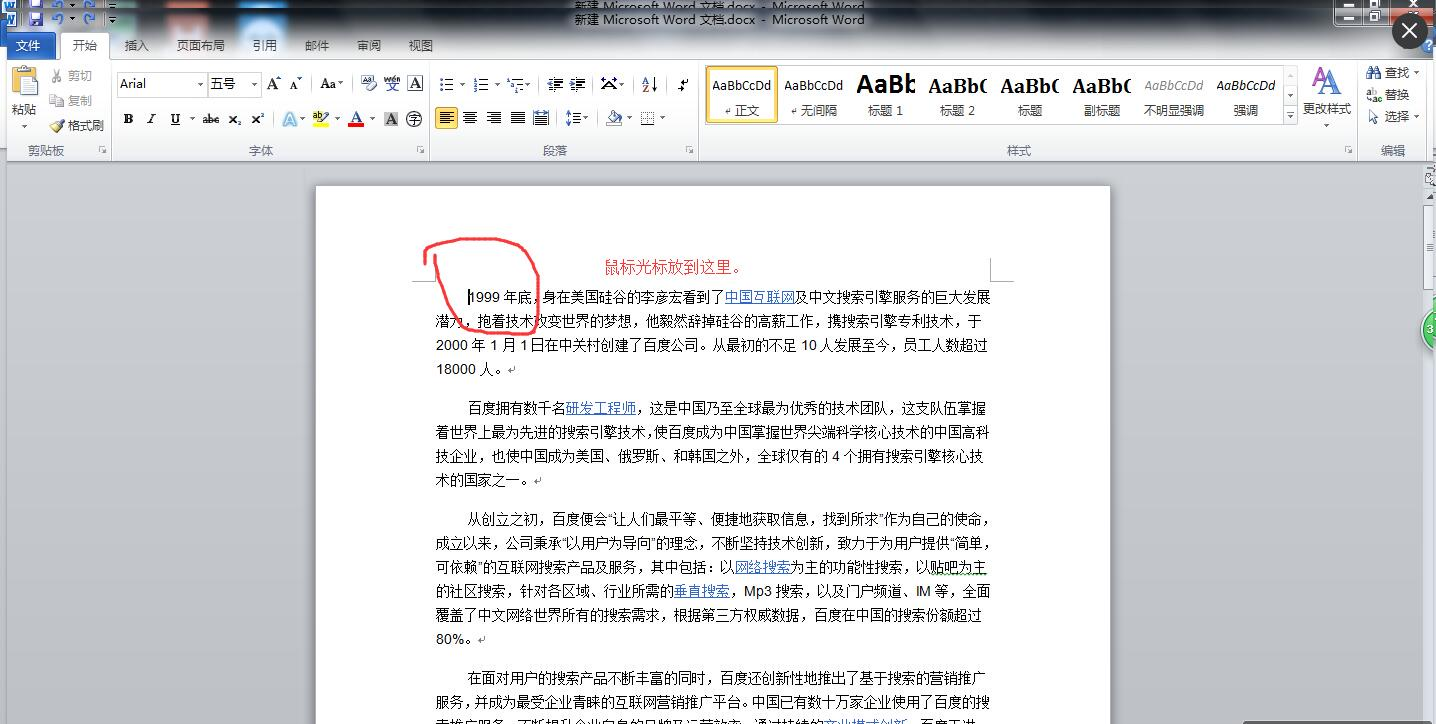The height and width of the screenshot is (724, 1436).
Task: Switch to the 审阅 Review tab
Action: pos(368,46)
